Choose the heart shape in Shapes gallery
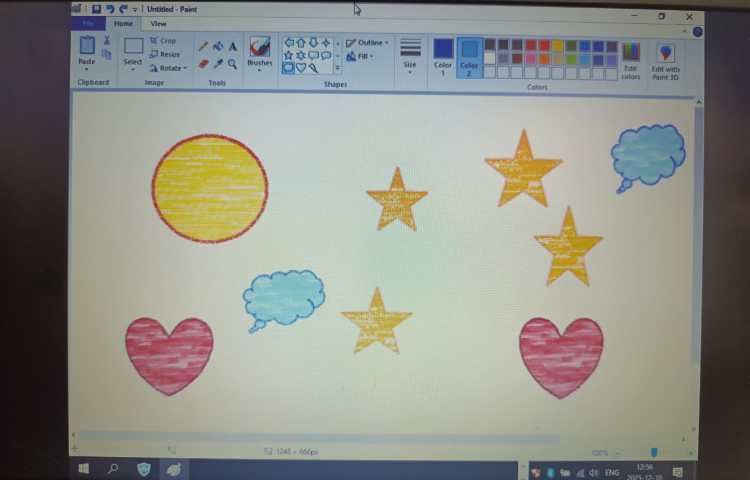This screenshot has height=480, width=750. [301, 68]
